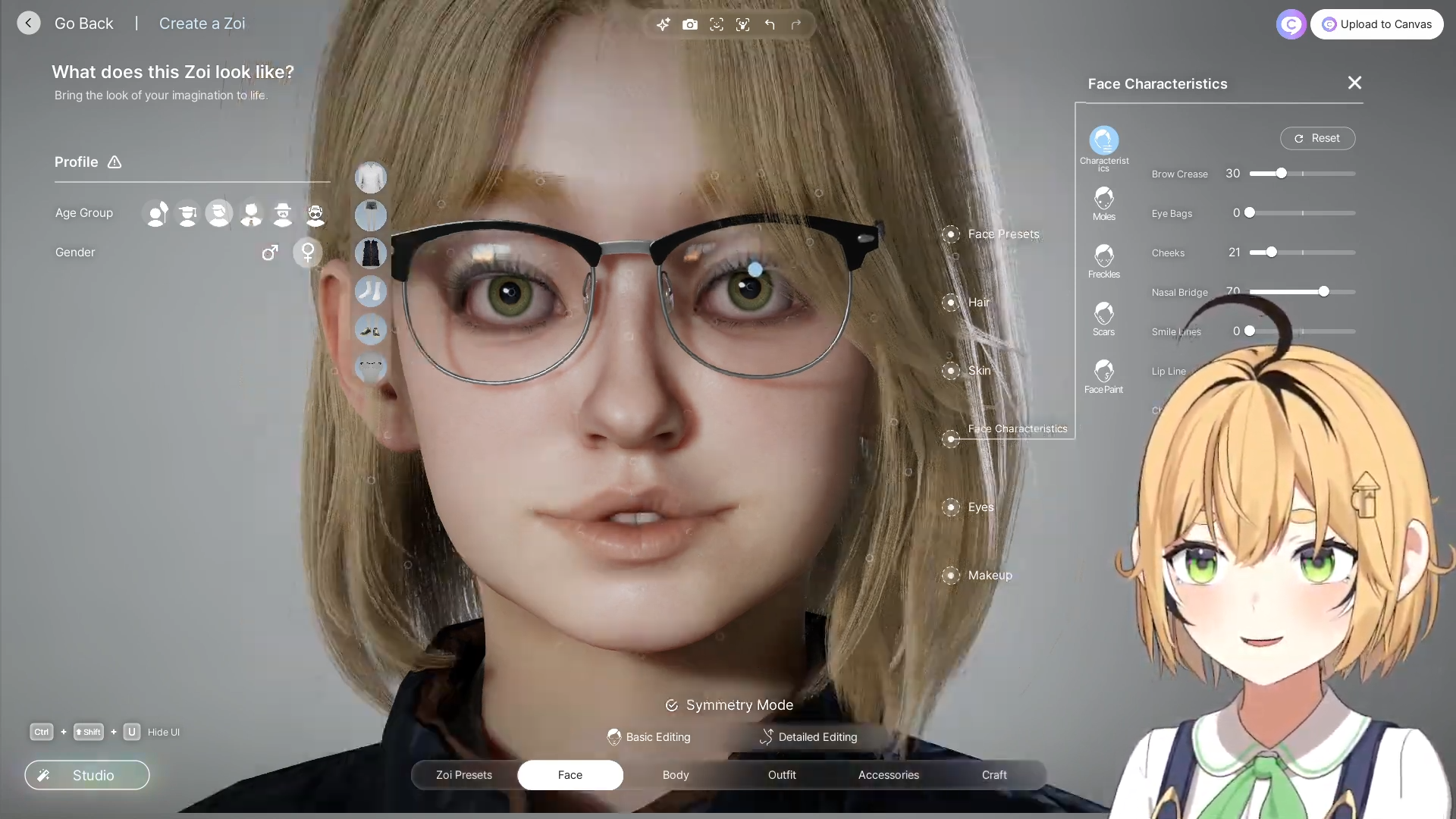This screenshot has width=1456, height=819.
Task: Toggle Symmetry Mode checkbox
Action: tap(672, 705)
